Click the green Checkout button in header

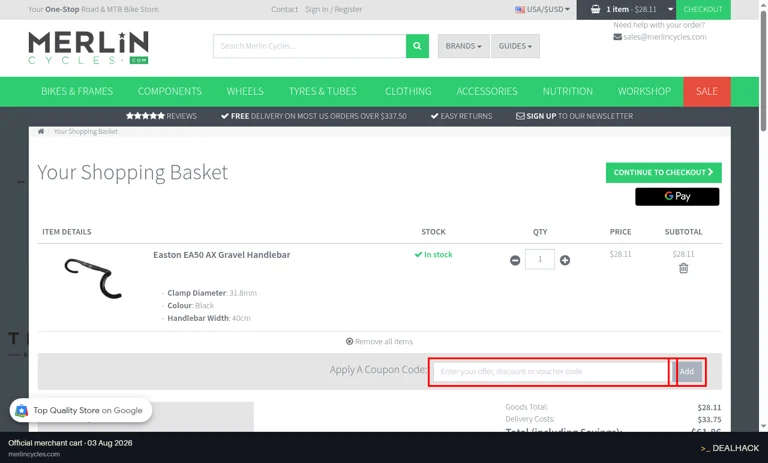click(x=703, y=9)
